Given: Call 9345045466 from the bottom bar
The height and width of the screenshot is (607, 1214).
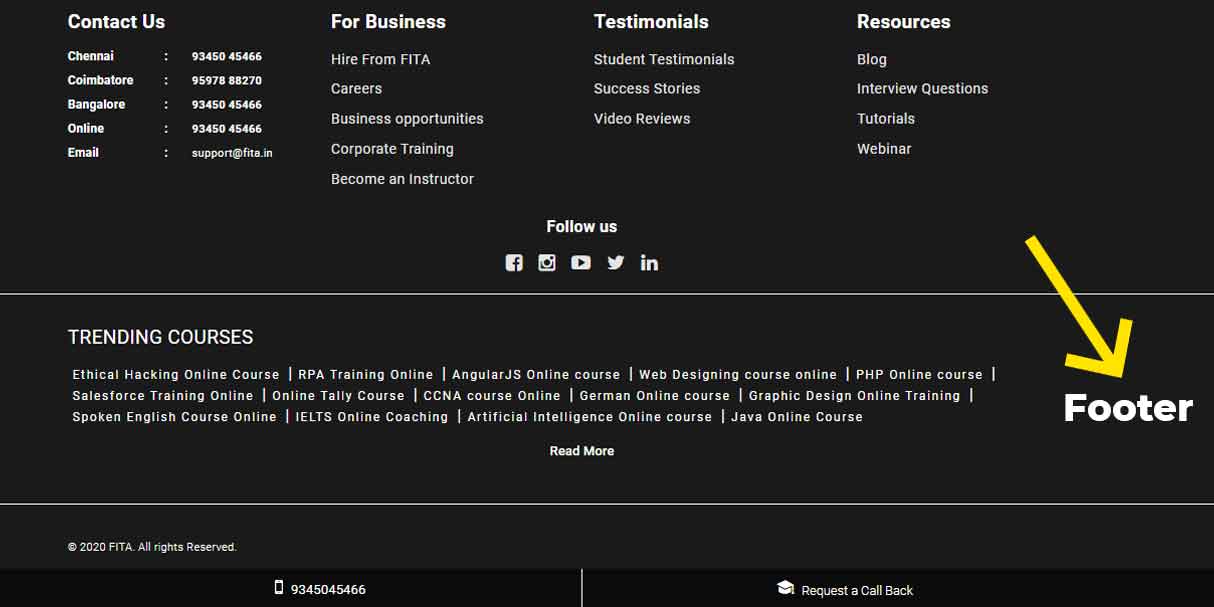Looking at the screenshot, I should coord(328,590).
